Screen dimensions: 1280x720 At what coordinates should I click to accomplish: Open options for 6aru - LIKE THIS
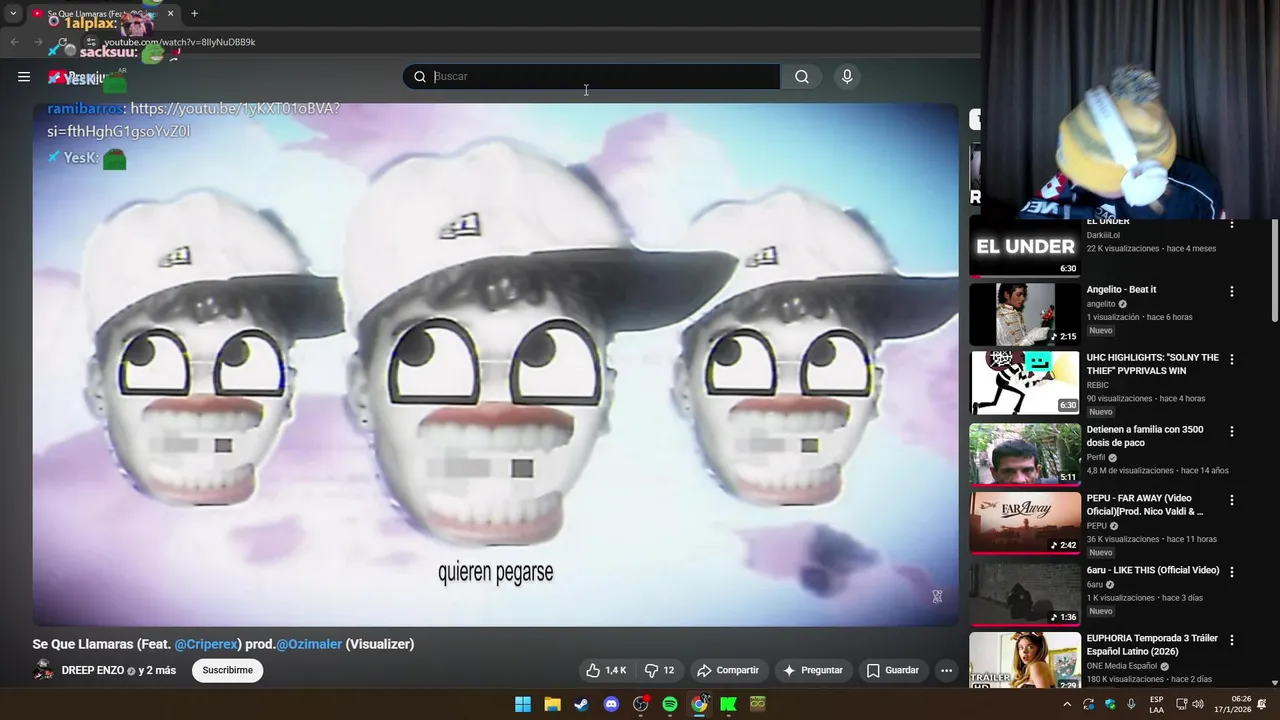pyautogui.click(x=1232, y=572)
